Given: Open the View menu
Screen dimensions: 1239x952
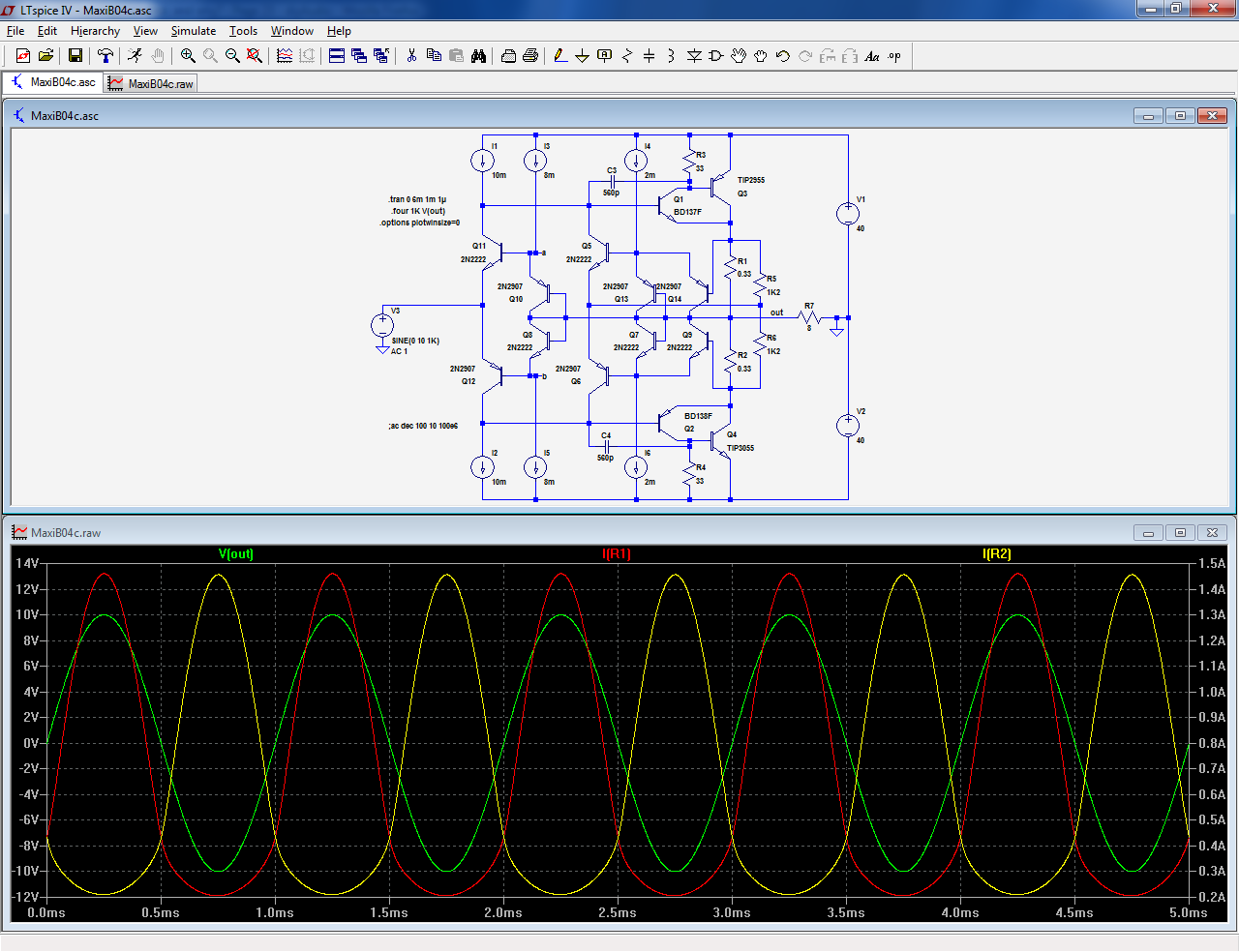Looking at the screenshot, I should pyautogui.click(x=145, y=31).
